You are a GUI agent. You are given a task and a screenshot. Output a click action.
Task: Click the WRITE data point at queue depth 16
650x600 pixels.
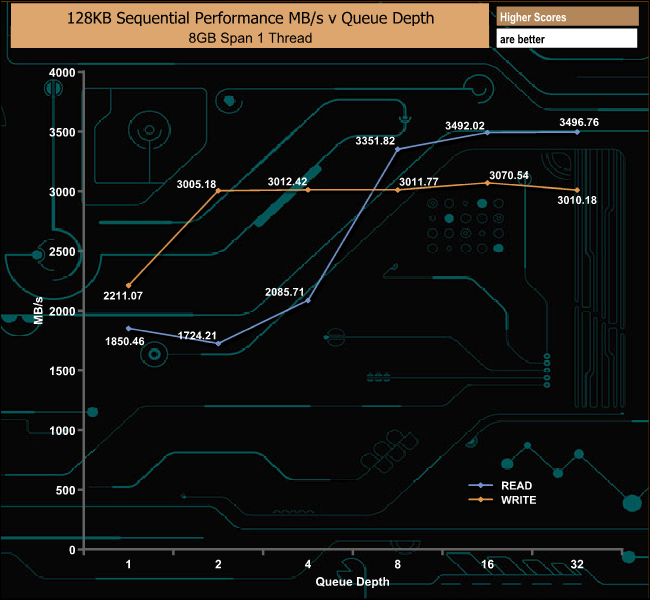pyautogui.click(x=488, y=183)
